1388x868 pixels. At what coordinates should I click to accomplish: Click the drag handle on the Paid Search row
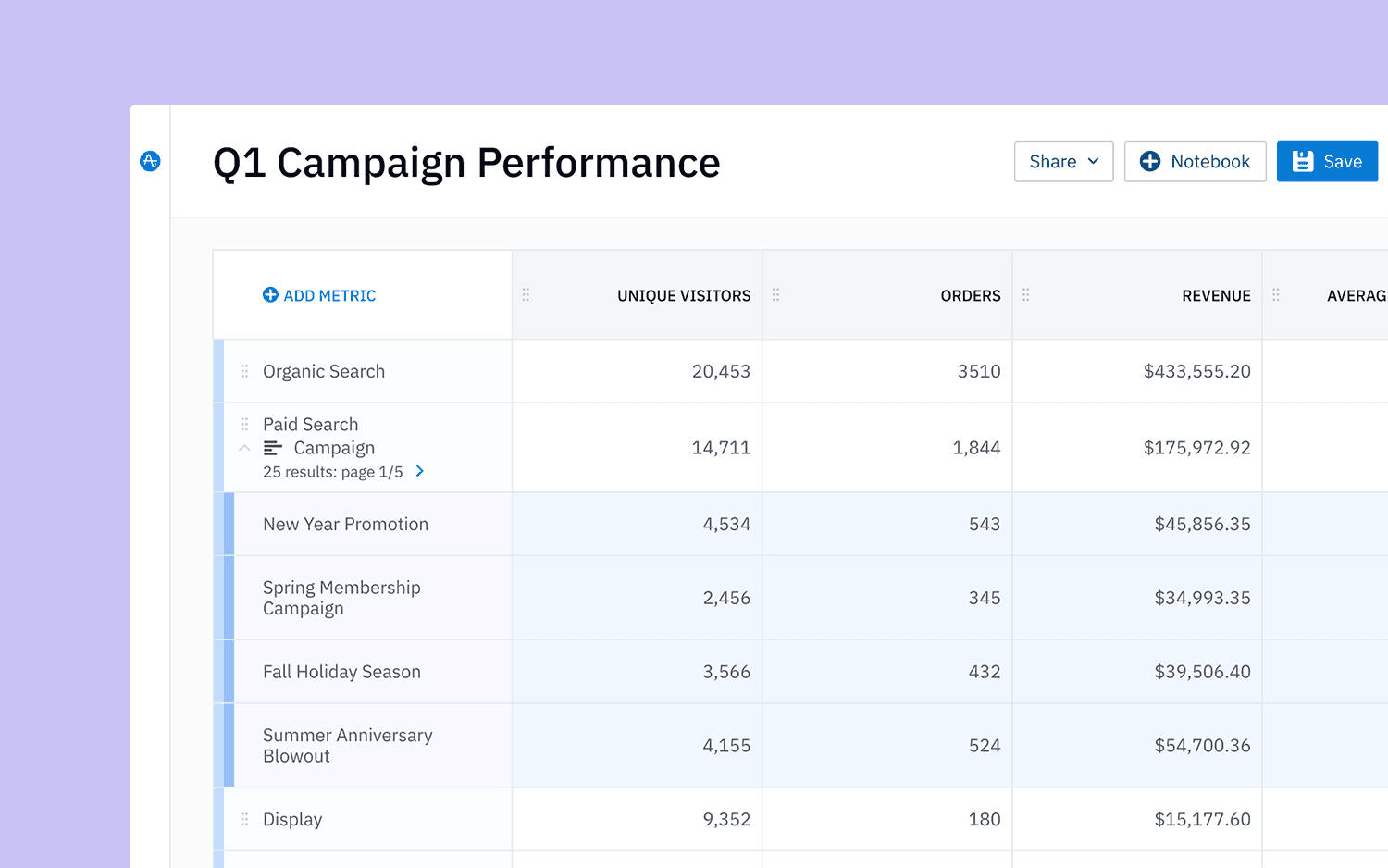(244, 423)
